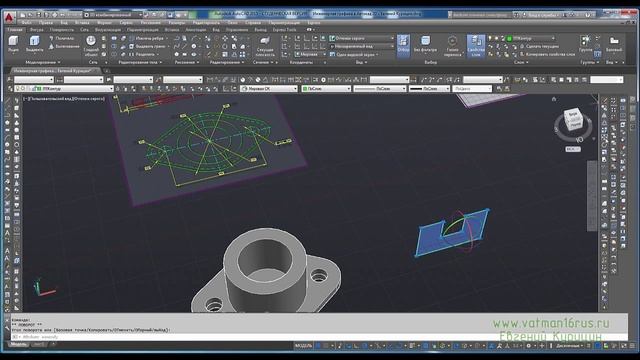Open the AutoCAD application menu button
640x360 pixels.
[9, 17]
